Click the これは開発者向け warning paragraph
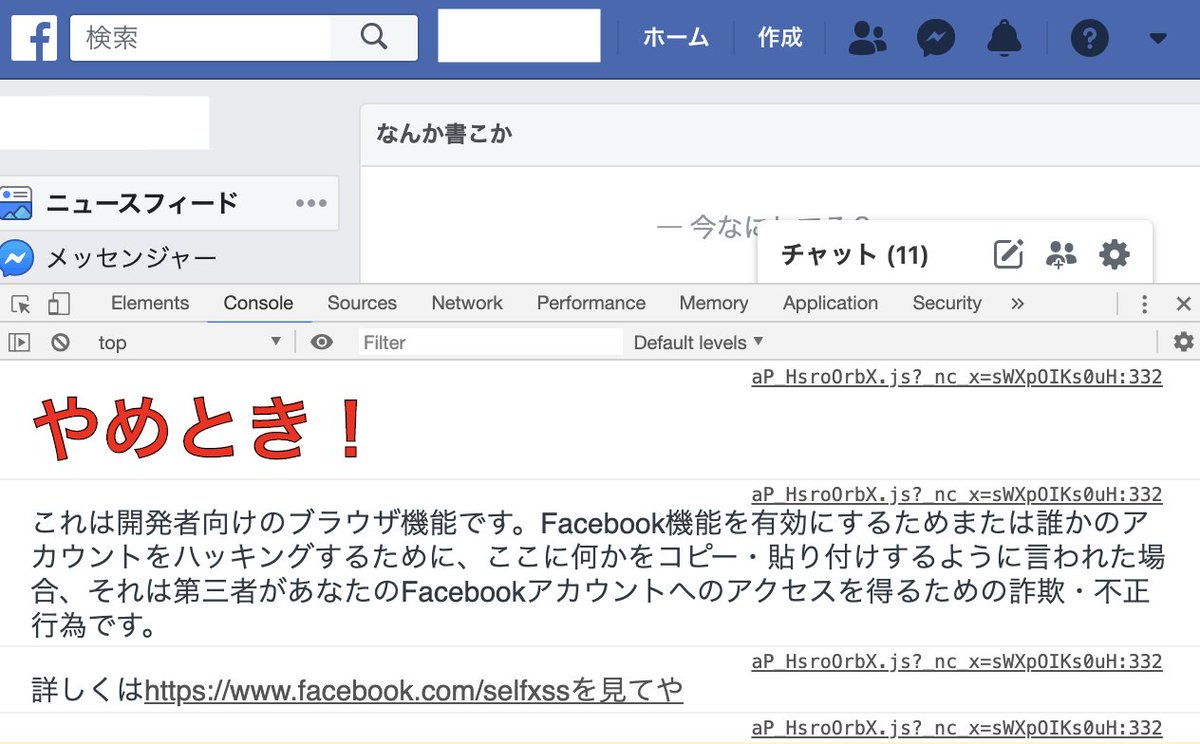The width and height of the screenshot is (1200, 744). [598, 574]
